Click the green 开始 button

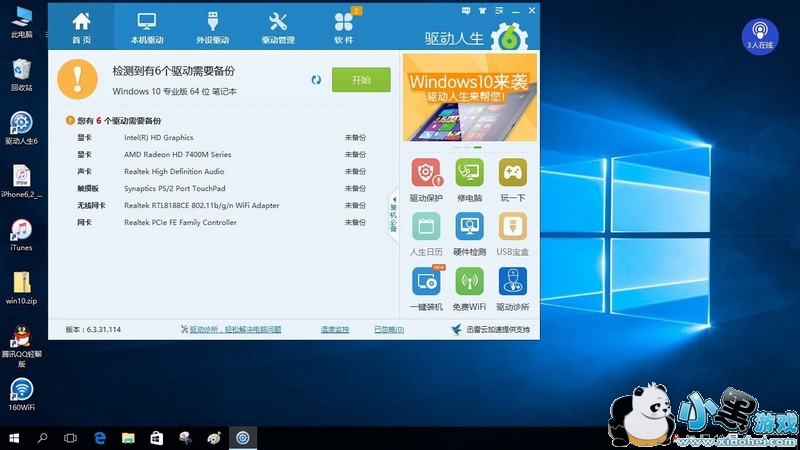(361, 80)
